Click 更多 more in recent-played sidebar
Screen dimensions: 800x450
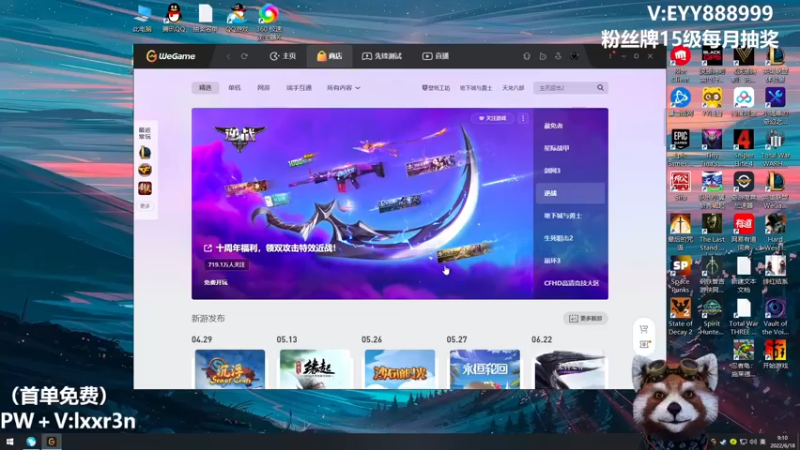(x=145, y=206)
